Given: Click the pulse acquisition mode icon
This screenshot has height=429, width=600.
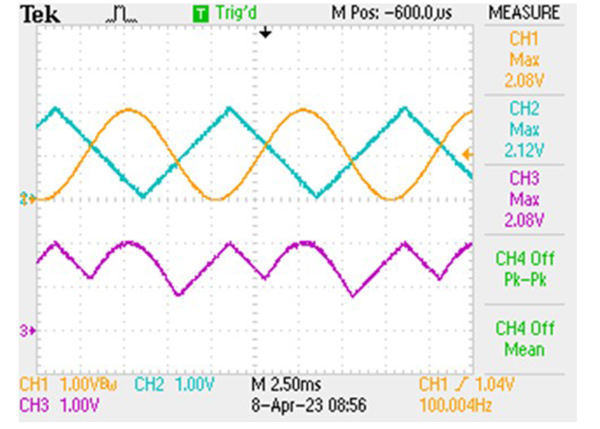Looking at the screenshot, I should pyautogui.click(x=122, y=15).
